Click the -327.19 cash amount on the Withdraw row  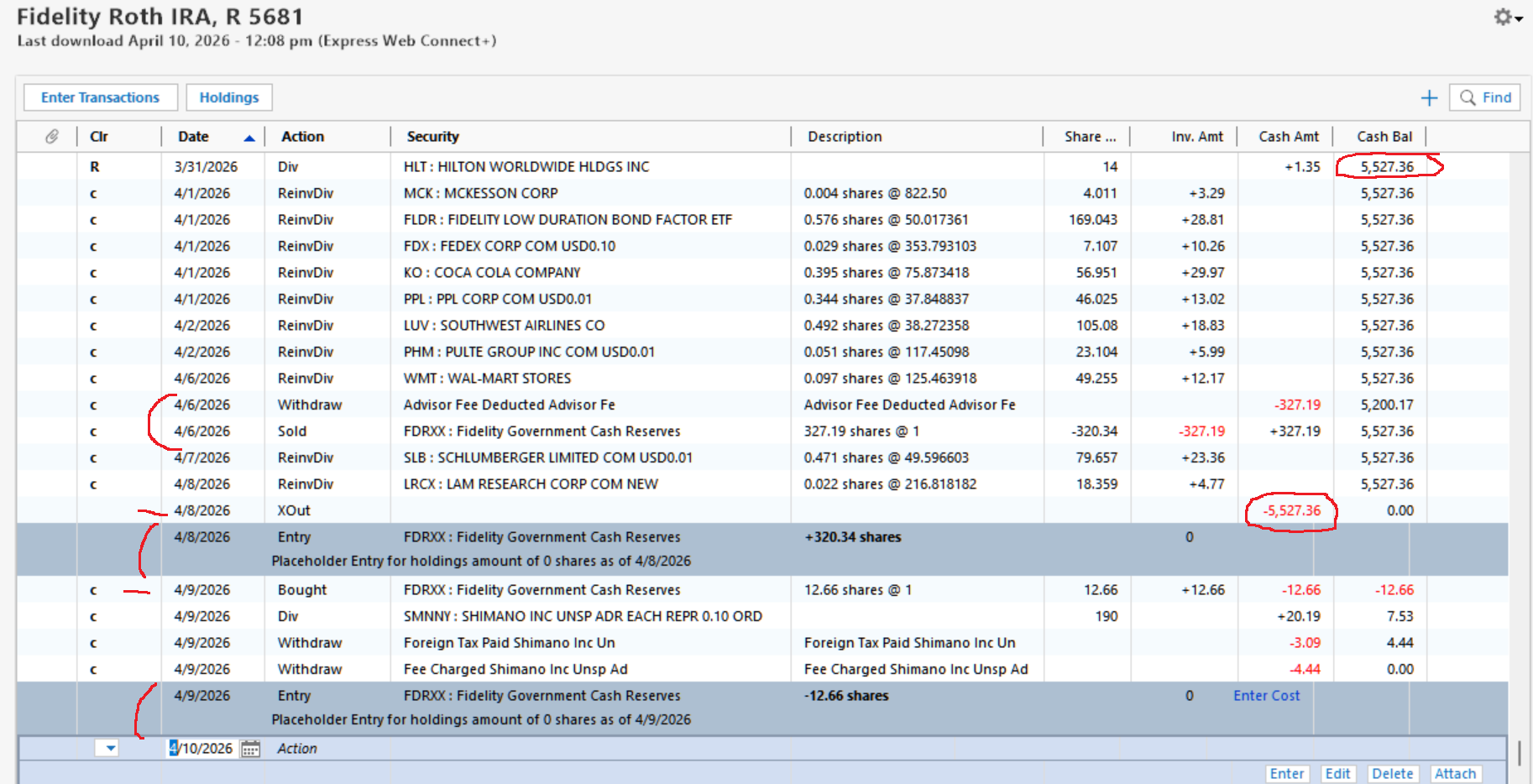coord(1297,405)
